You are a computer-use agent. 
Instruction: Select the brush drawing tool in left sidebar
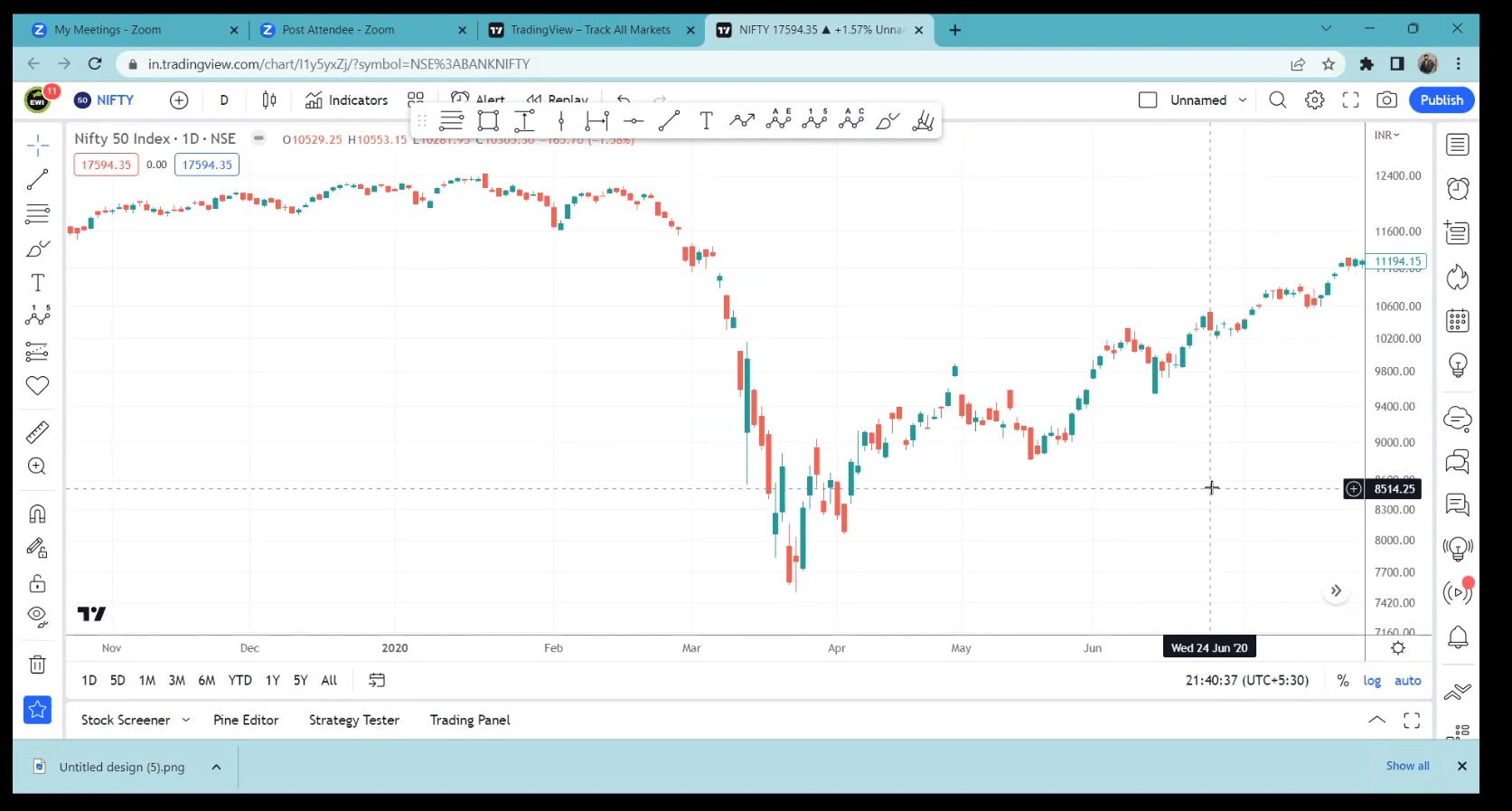pyautogui.click(x=37, y=249)
